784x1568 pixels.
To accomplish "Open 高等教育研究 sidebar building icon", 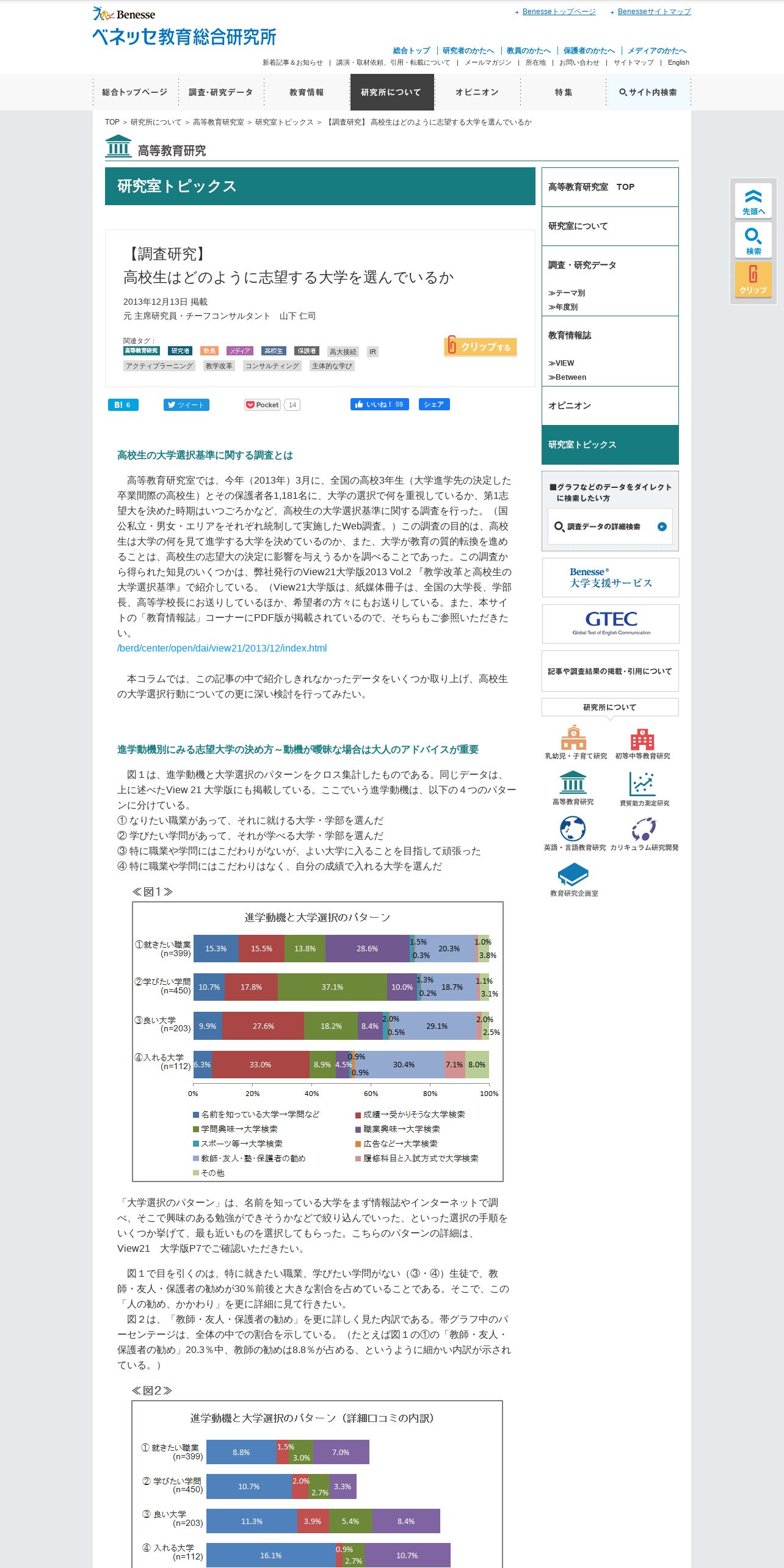I will [x=573, y=788].
